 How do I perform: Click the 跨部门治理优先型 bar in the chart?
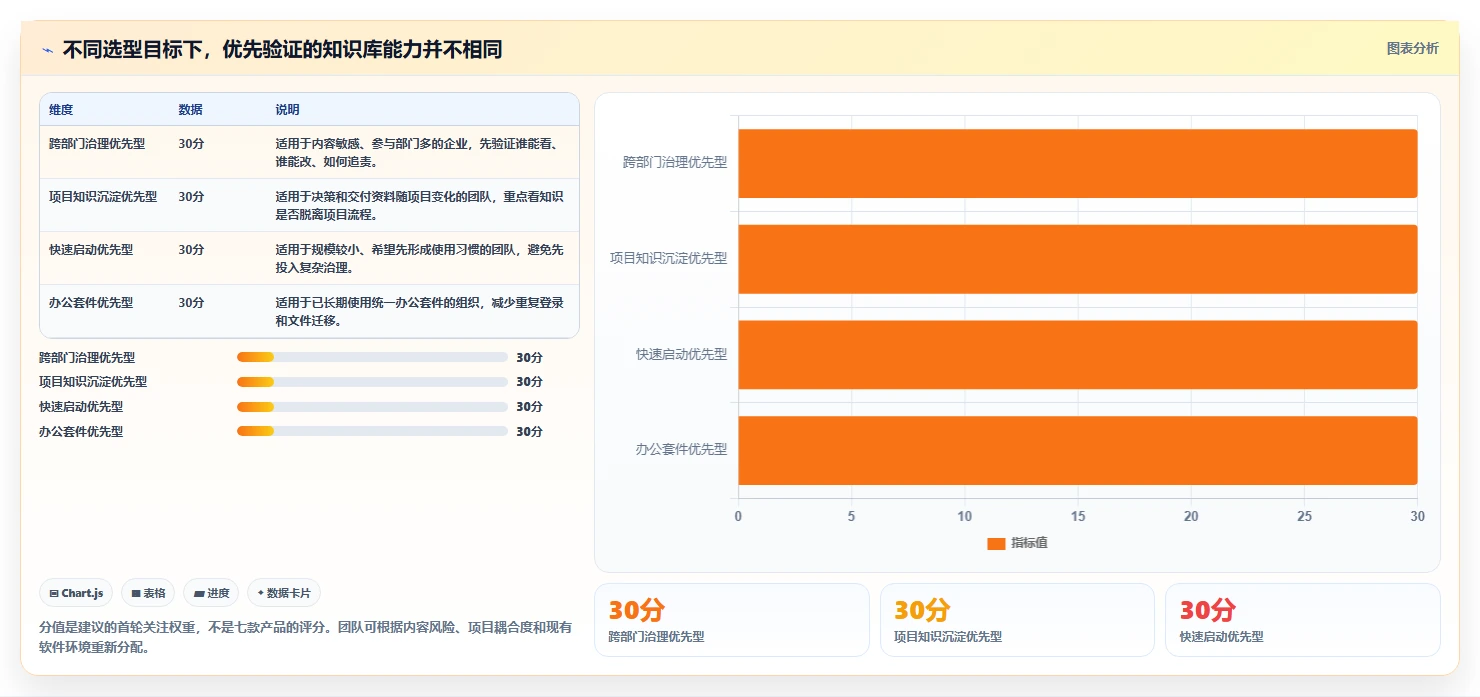tap(1078, 163)
